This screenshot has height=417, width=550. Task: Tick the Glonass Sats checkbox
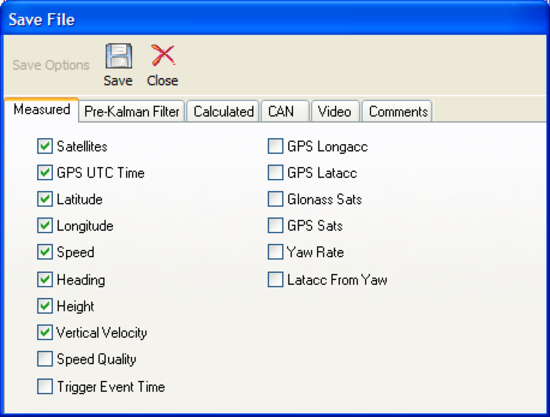point(275,199)
